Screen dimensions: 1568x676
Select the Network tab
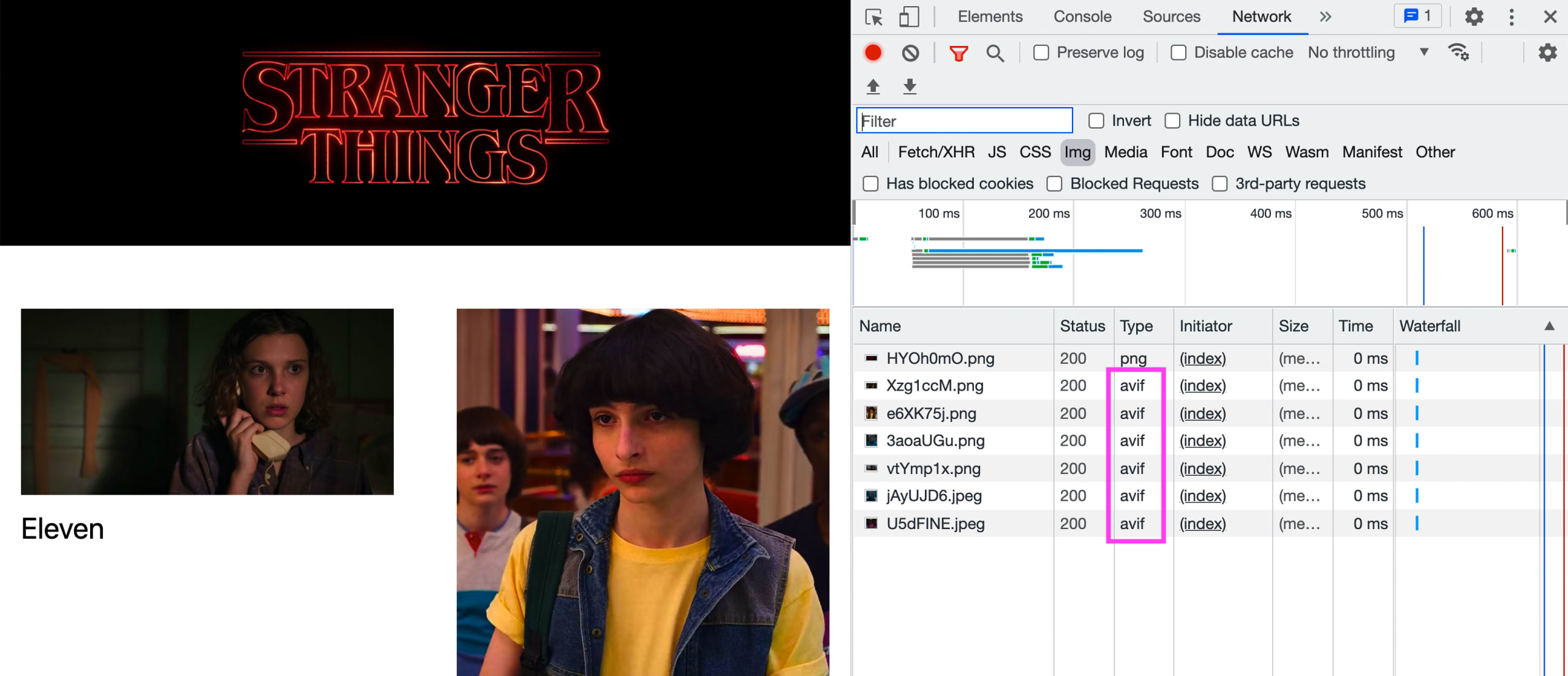pyautogui.click(x=1261, y=17)
